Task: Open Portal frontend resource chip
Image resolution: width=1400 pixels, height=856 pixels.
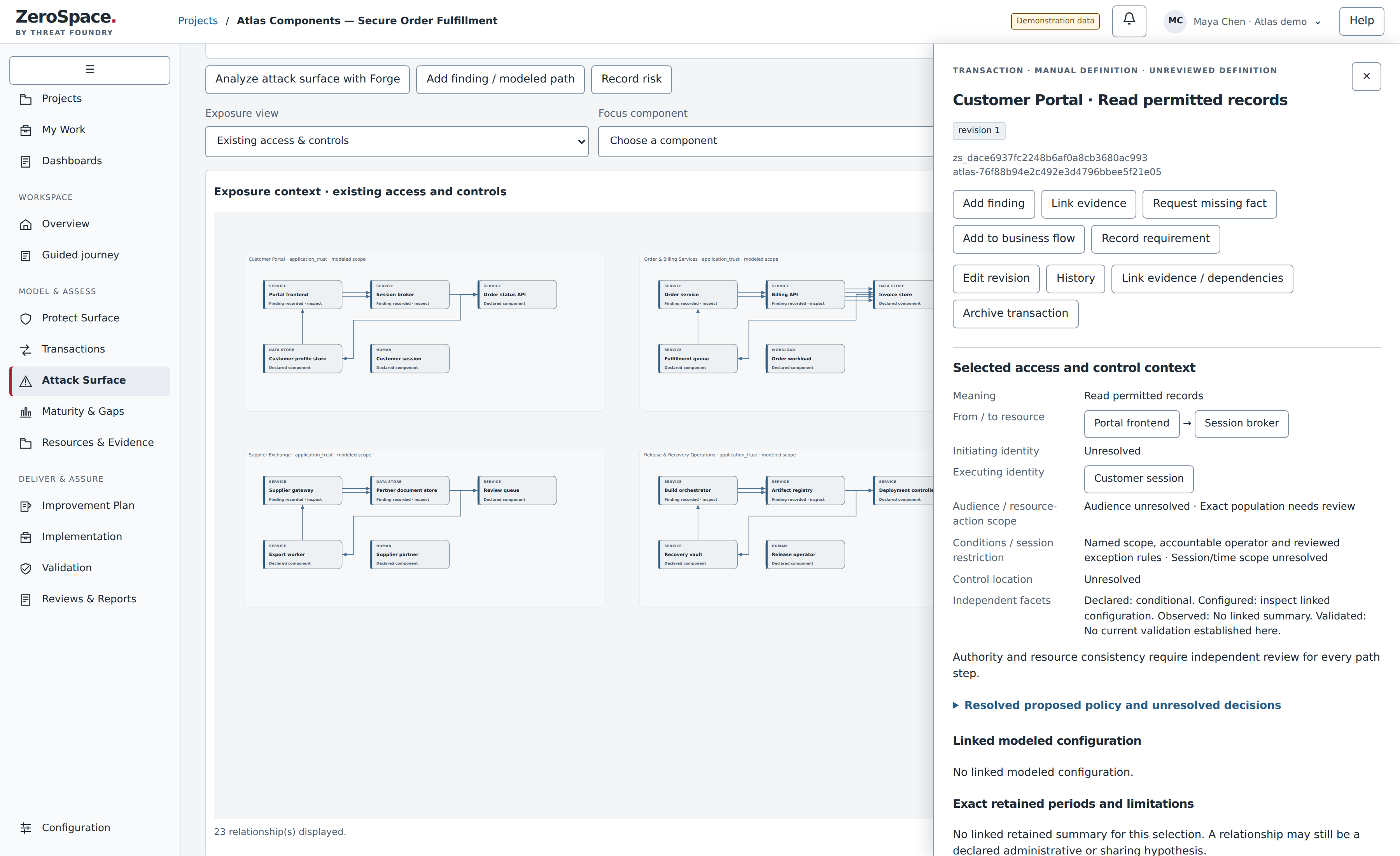Action: coord(1131,424)
